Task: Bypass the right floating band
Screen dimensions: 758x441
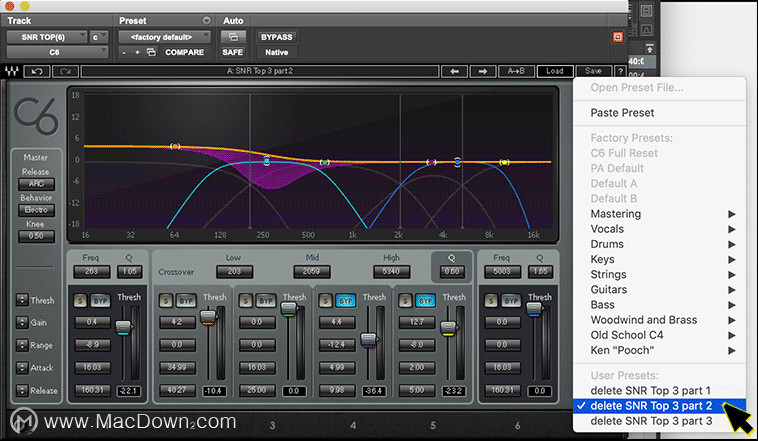Action: click(x=511, y=301)
